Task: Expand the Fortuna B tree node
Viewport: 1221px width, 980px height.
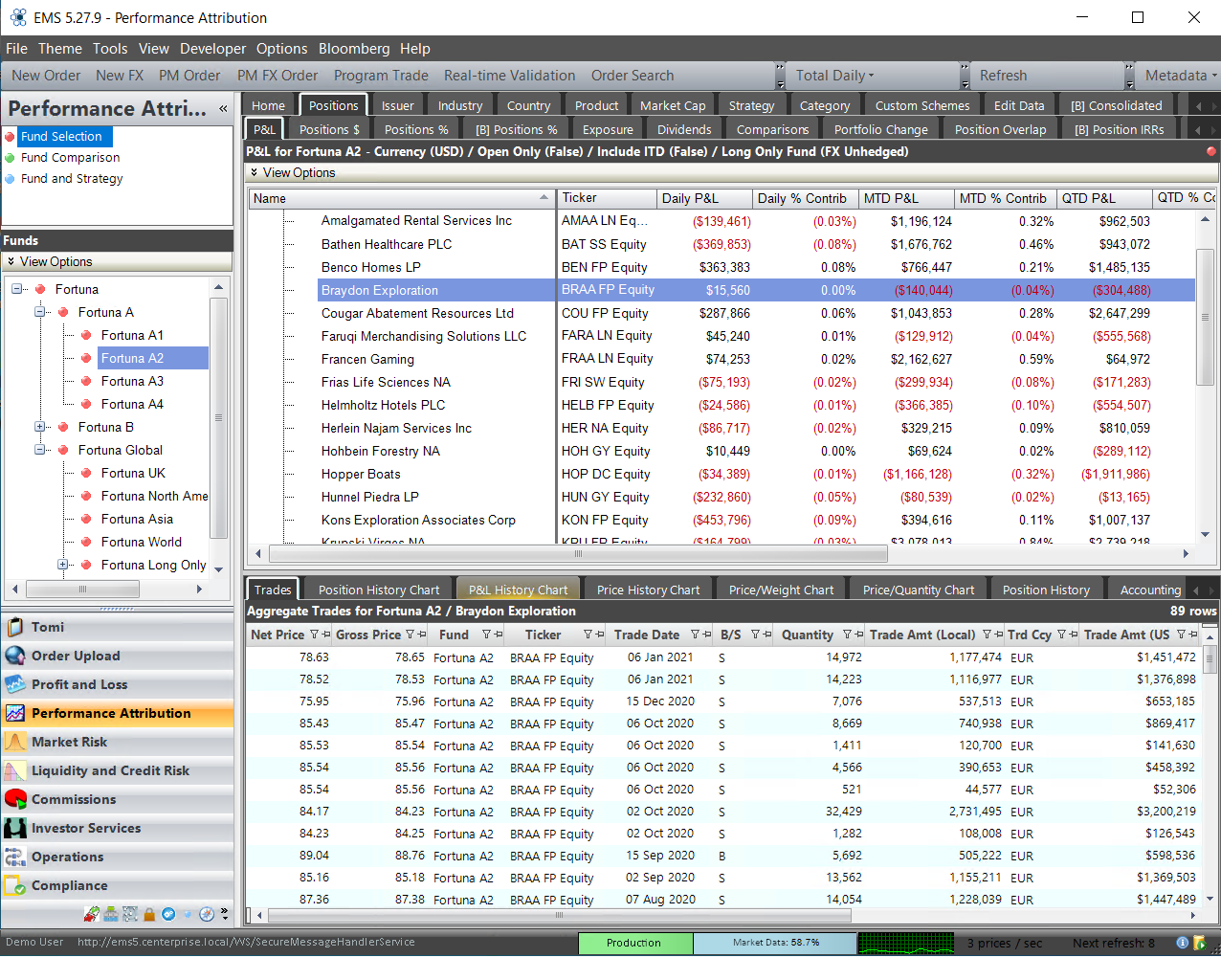Action: (40, 428)
